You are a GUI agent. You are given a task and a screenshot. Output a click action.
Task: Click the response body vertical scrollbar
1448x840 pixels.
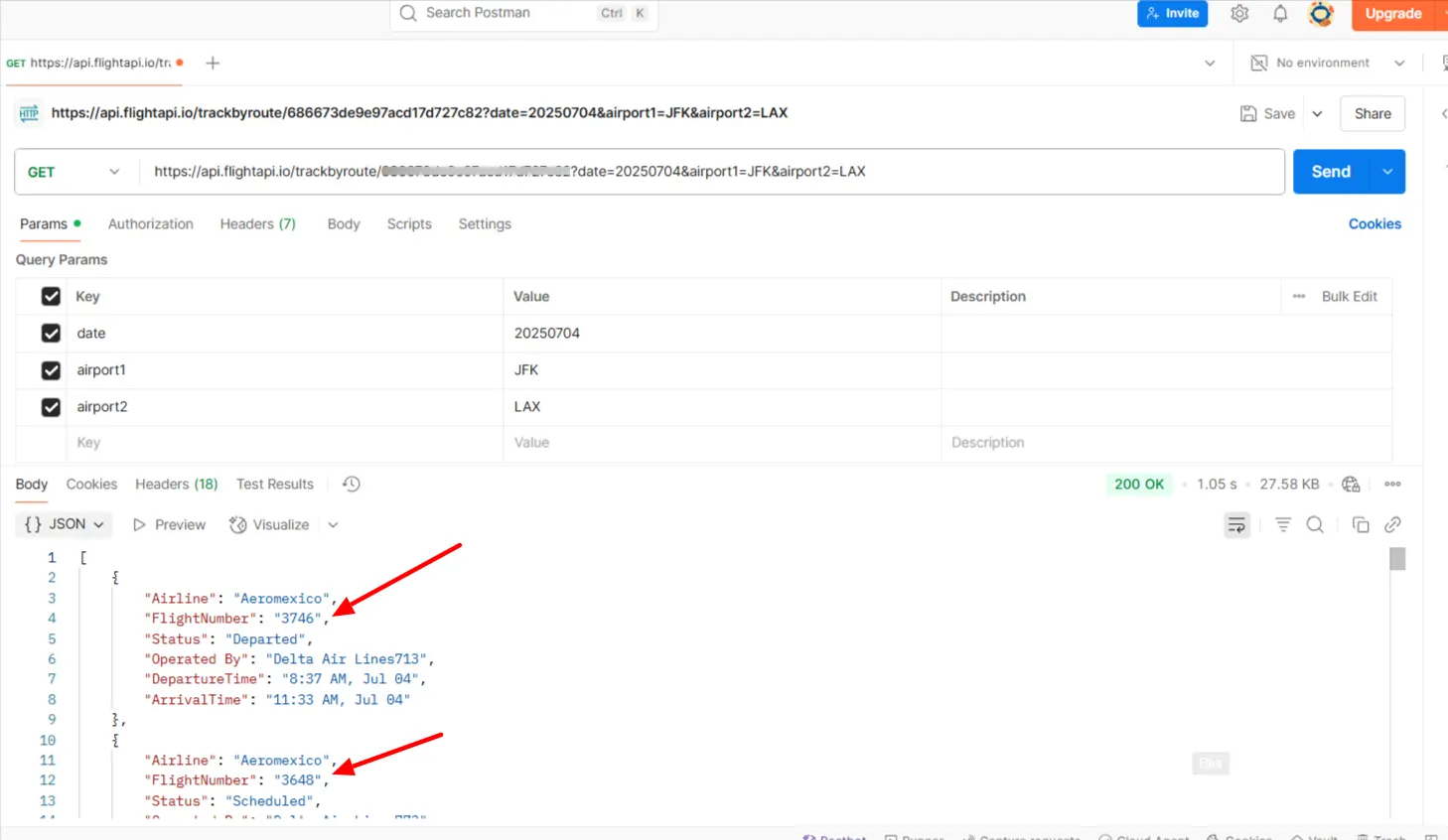pos(1397,559)
